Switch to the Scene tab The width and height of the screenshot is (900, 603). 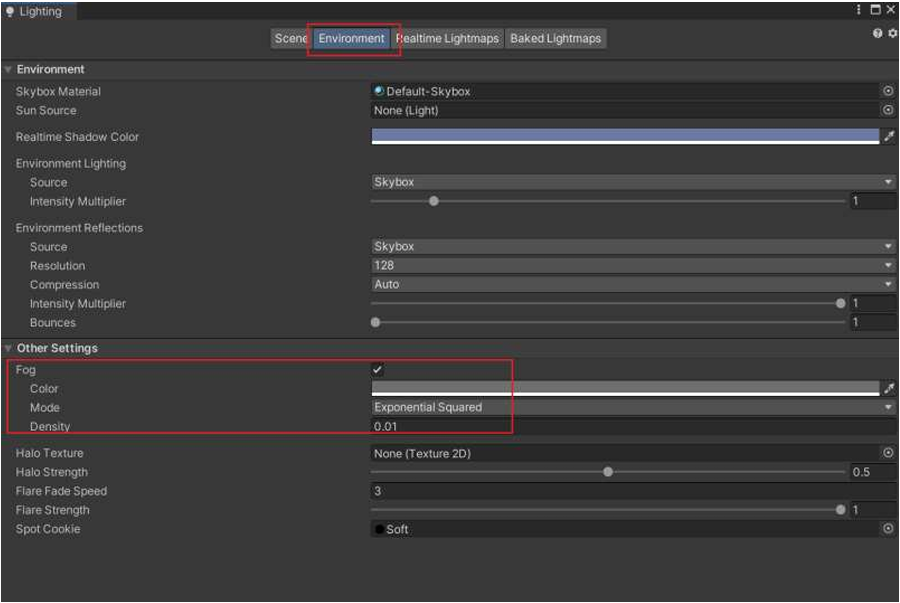291,38
